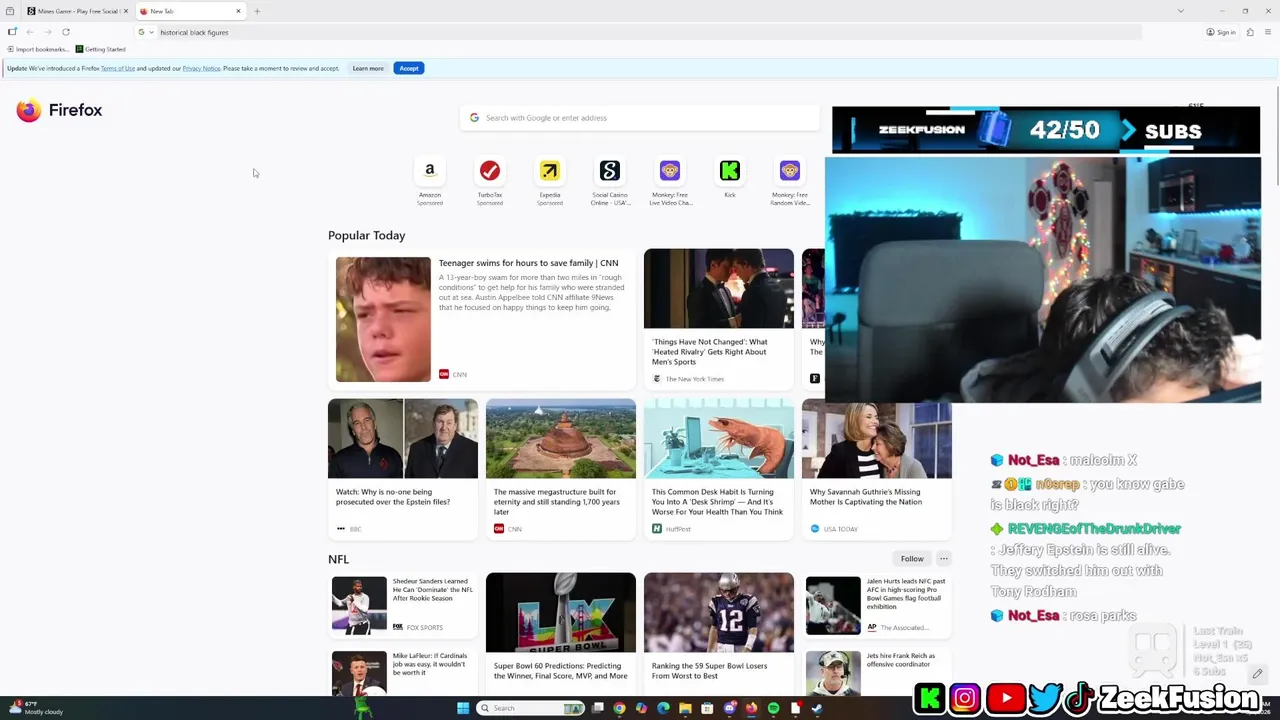Viewport: 1280px width, 720px height.
Task: Open the Extensions puzzle icon
Action: pyautogui.click(x=1250, y=32)
